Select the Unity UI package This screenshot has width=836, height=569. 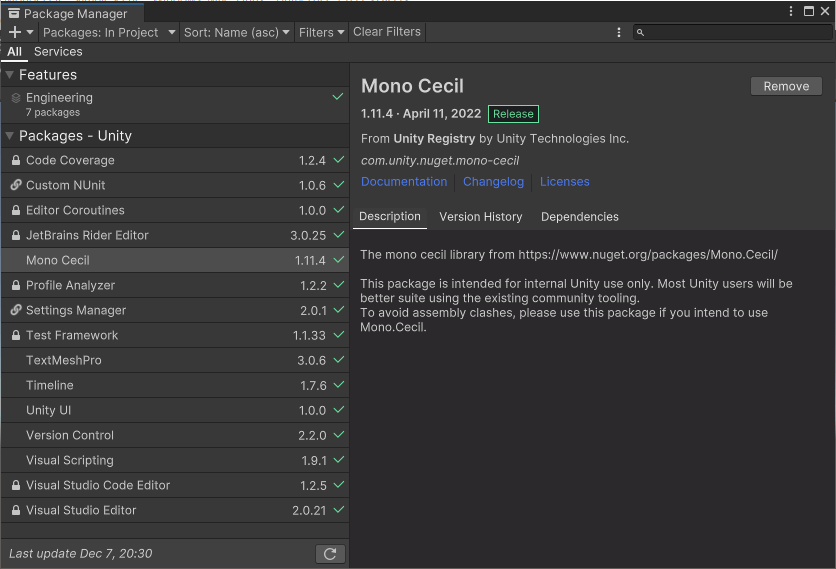click(x=175, y=410)
